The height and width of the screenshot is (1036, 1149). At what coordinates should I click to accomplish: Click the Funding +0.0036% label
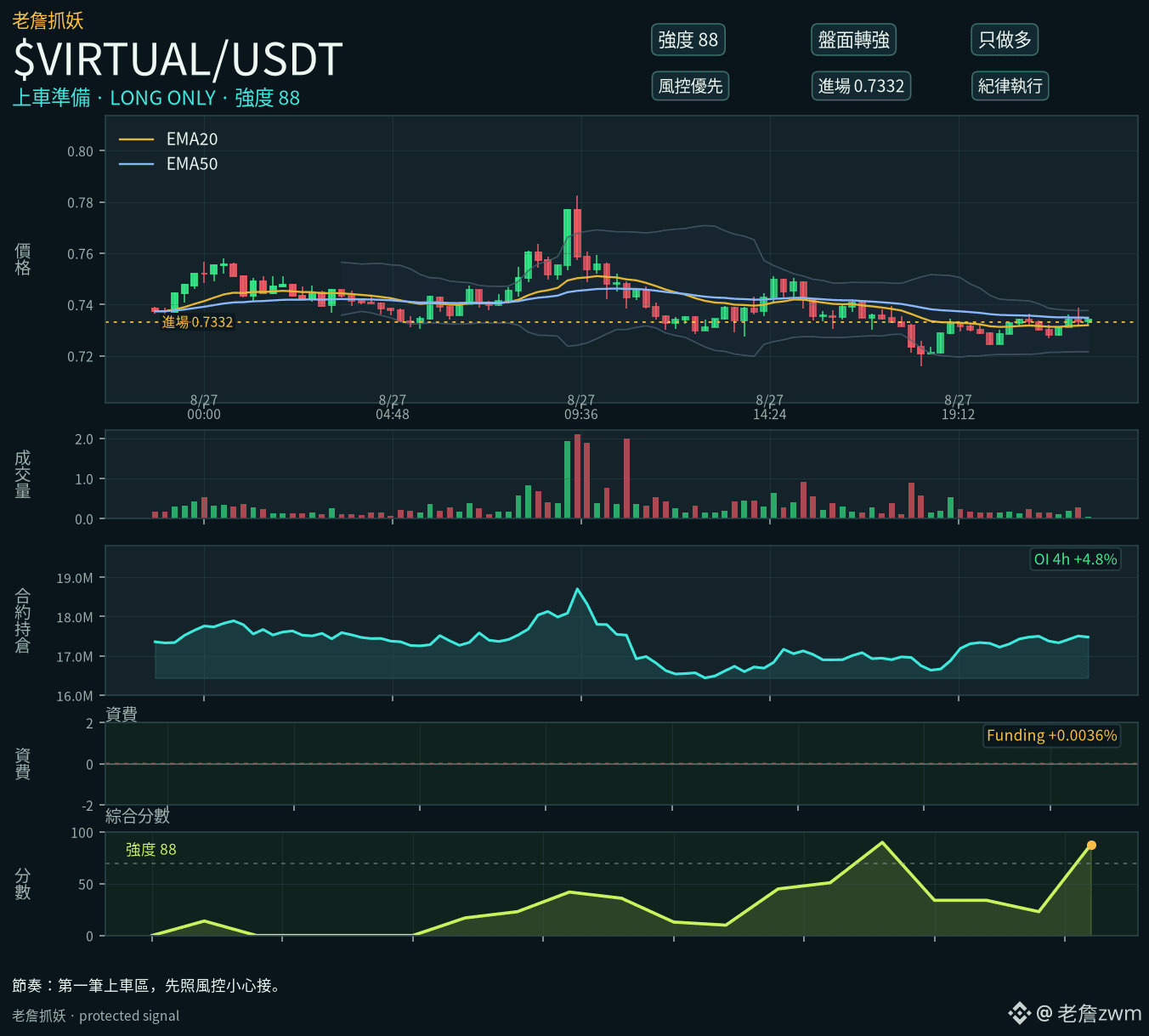1051,735
